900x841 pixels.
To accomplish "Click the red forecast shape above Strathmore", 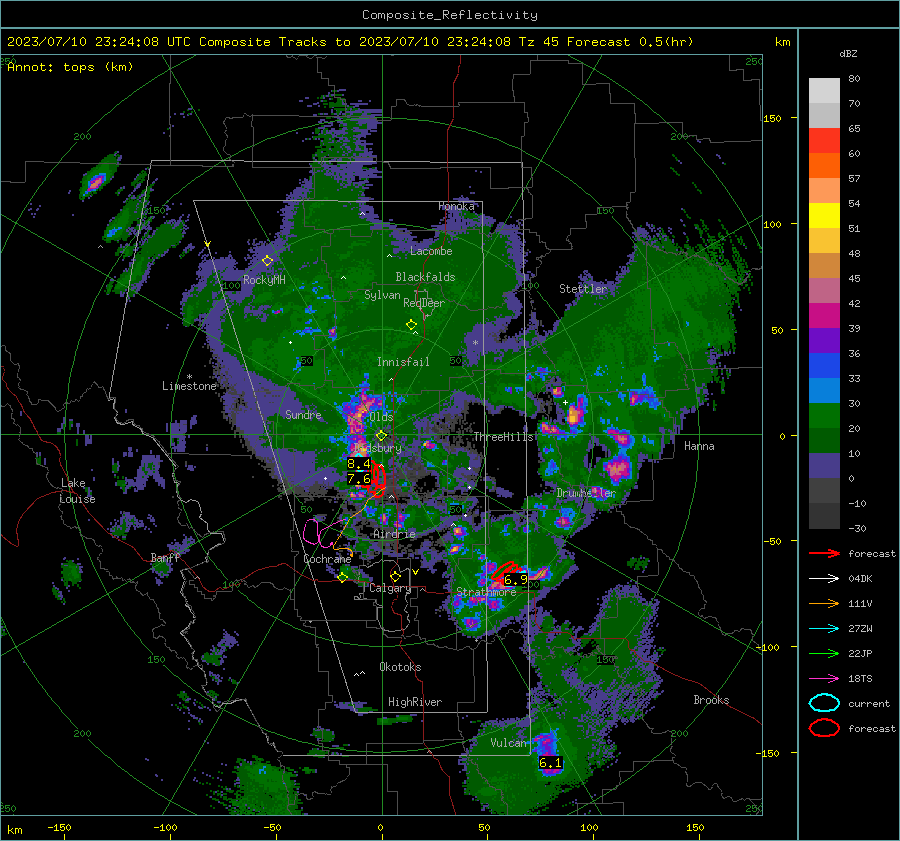I will 505,570.
